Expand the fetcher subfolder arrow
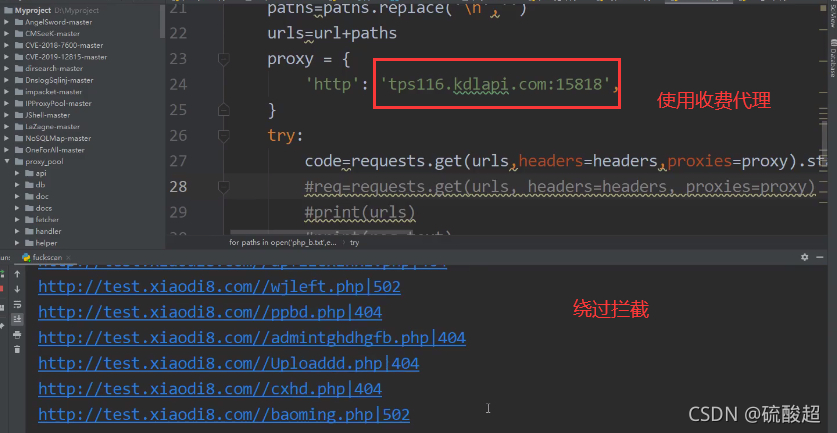Viewport: 837px width, 433px height. 17,219
